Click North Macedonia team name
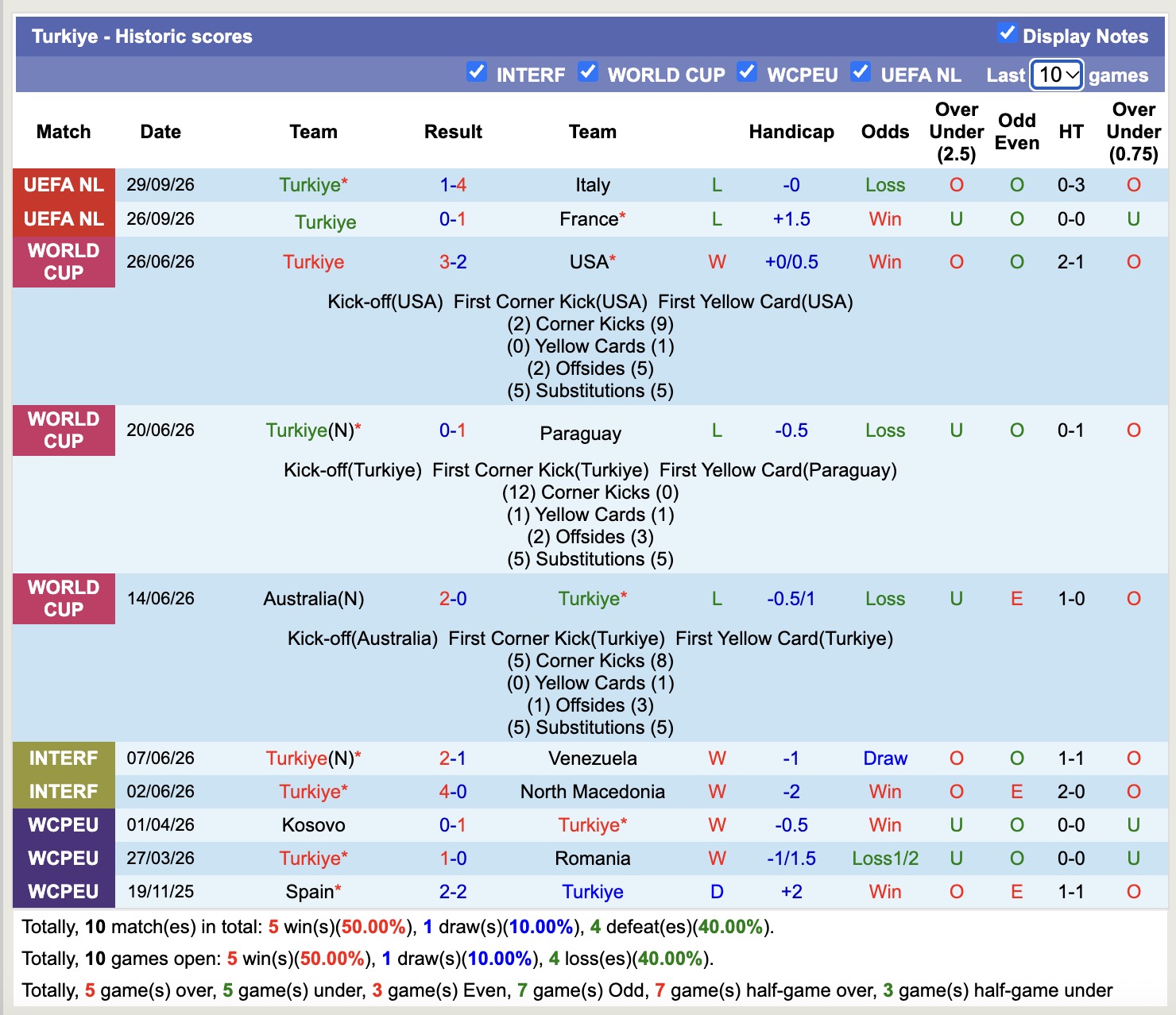Screen dimensions: 1176x1015 pyautogui.click(x=593, y=792)
